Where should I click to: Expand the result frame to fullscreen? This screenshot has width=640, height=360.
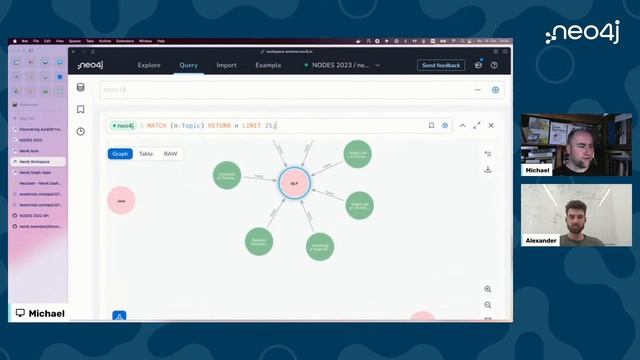click(x=477, y=125)
